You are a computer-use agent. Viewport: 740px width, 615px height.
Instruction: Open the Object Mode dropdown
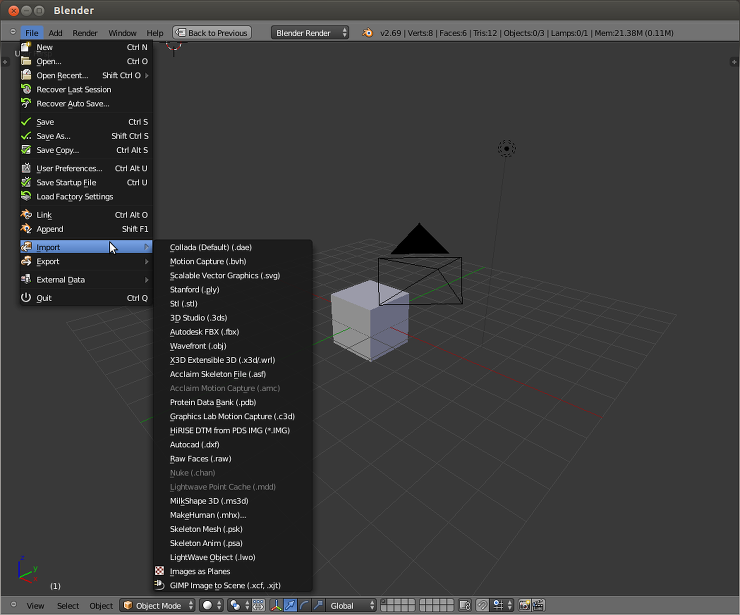point(158,606)
